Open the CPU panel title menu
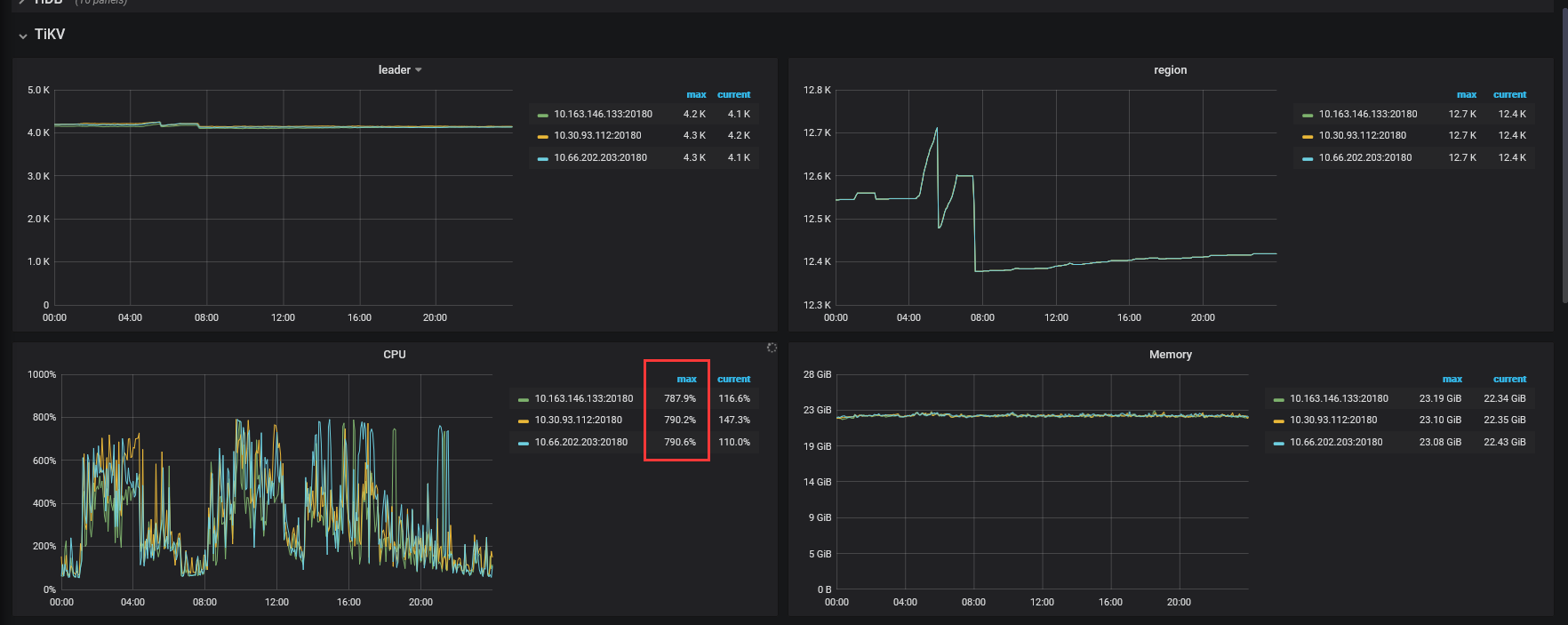 pyautogui.click(x=394, y=355)
